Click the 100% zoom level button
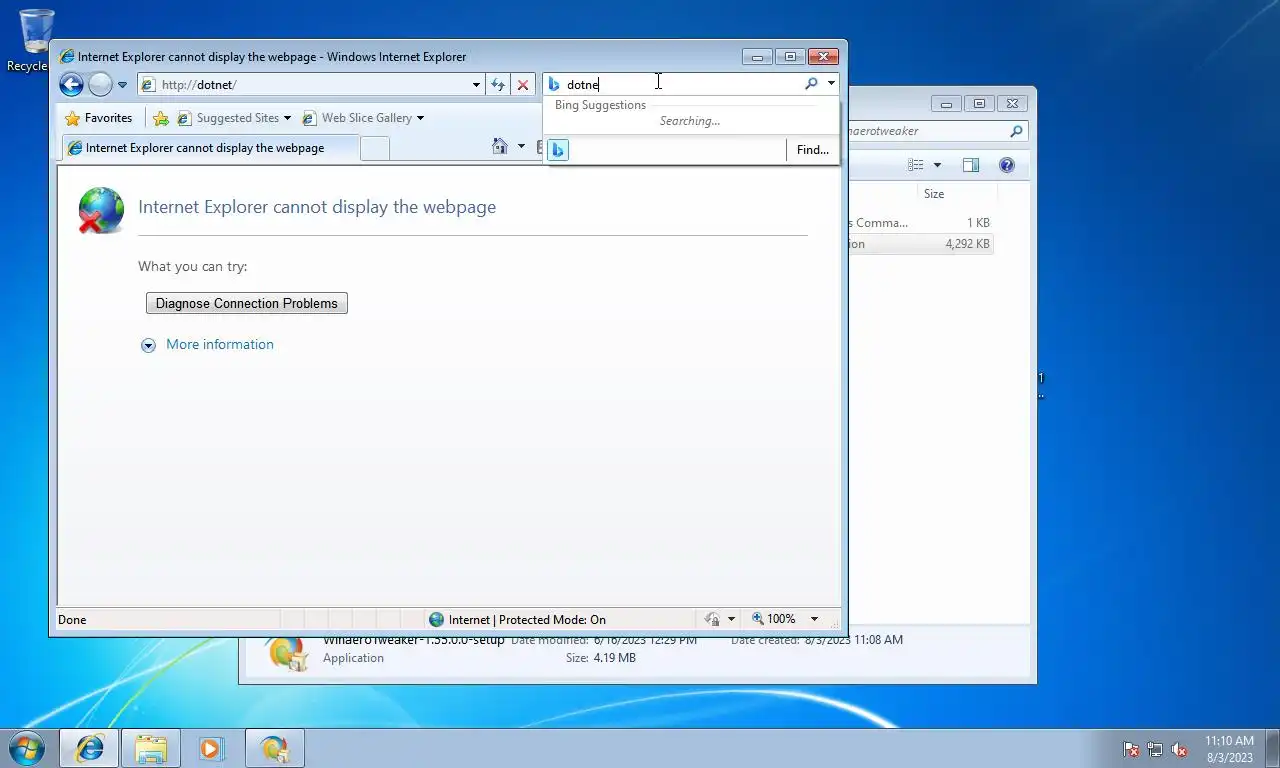1280x768 pixels. coord(774,620)
